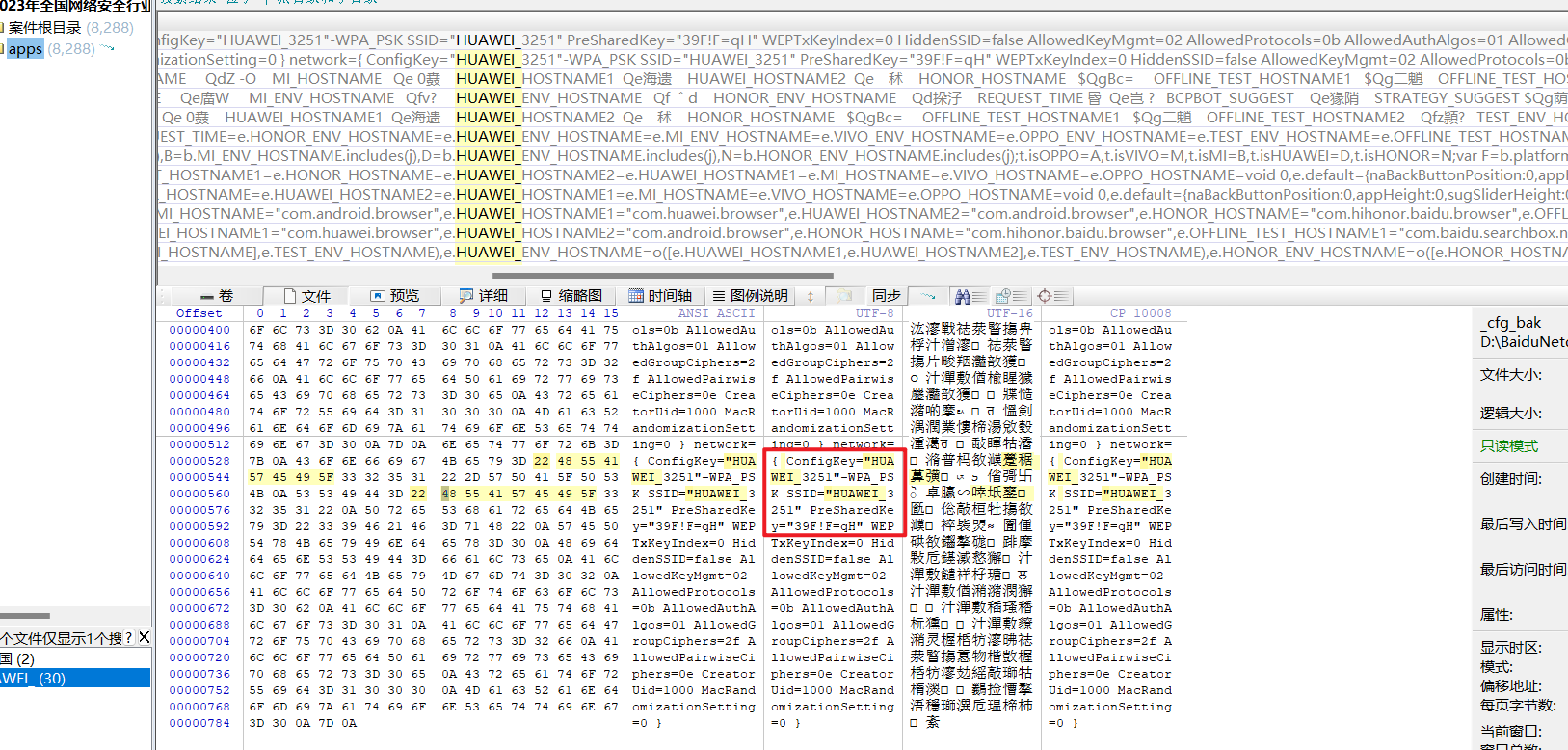This screenshot has height=750, width=1568.
Task: Open the 时间轴 (Timeline) tab
Action: [660, 296]
